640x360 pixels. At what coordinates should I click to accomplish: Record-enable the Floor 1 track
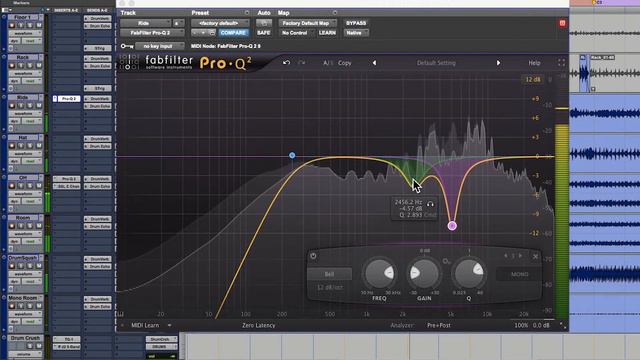(12, 25)
